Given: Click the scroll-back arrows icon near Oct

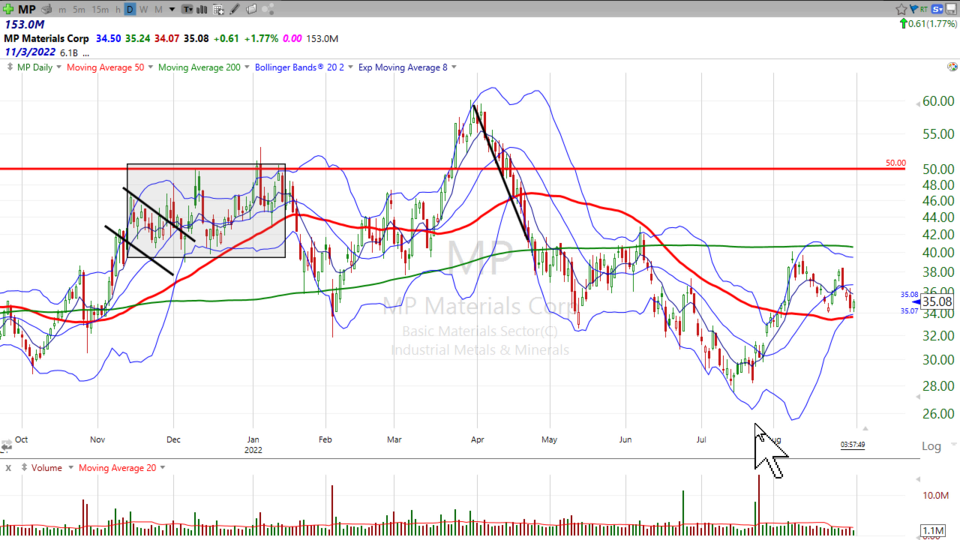Looking at the screenshot, I should (x=6, y=446).
